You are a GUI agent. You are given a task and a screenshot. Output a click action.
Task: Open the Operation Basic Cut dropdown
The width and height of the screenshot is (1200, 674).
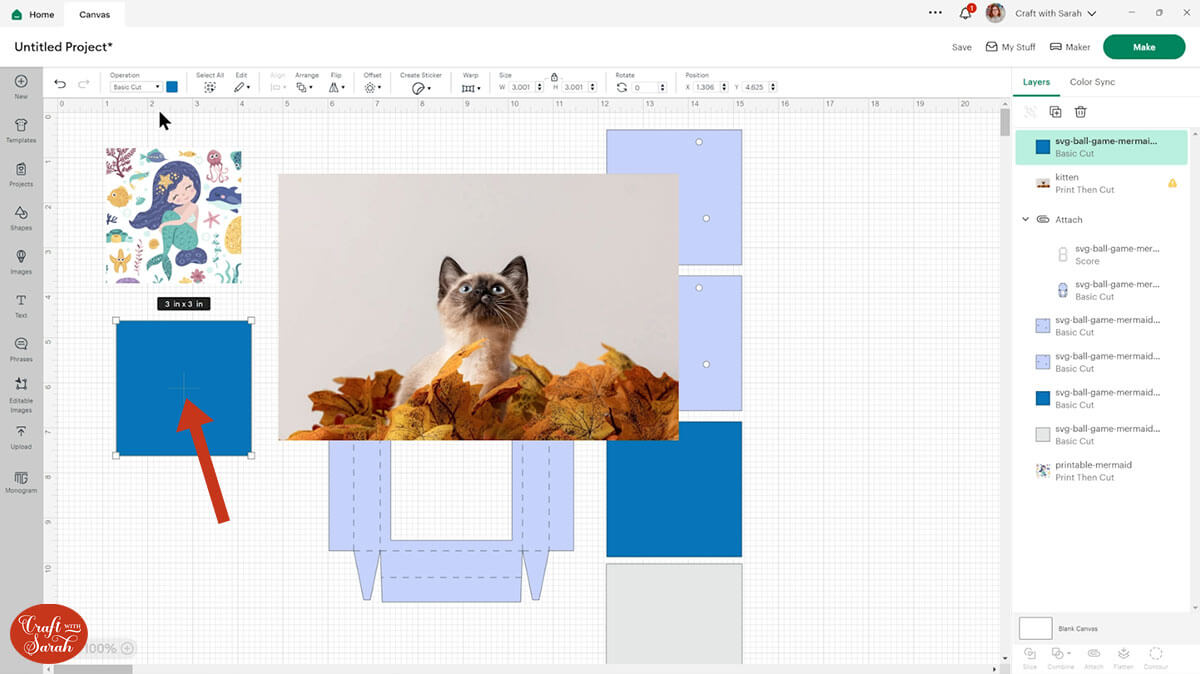(x=136, y=87)
